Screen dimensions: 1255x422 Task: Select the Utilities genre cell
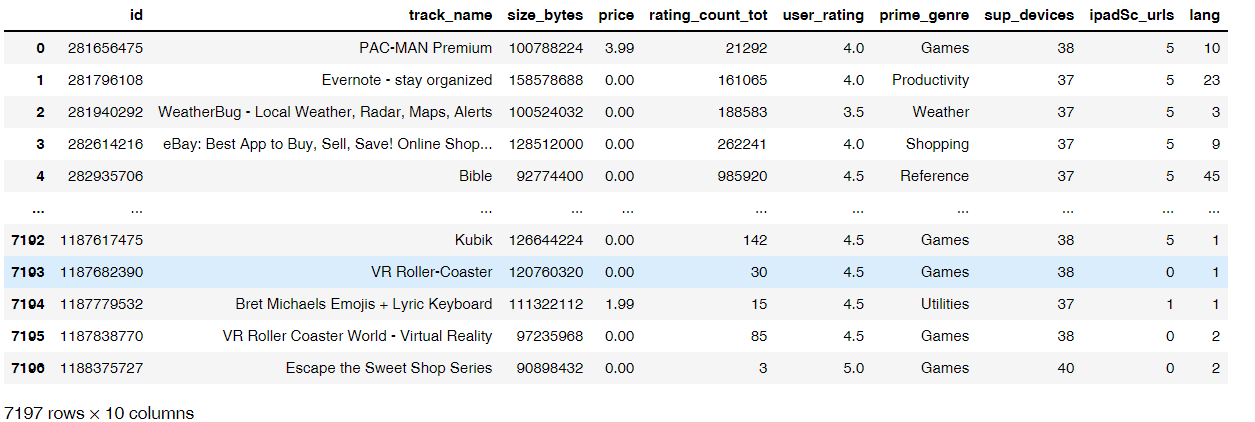(x=944, y=304)
